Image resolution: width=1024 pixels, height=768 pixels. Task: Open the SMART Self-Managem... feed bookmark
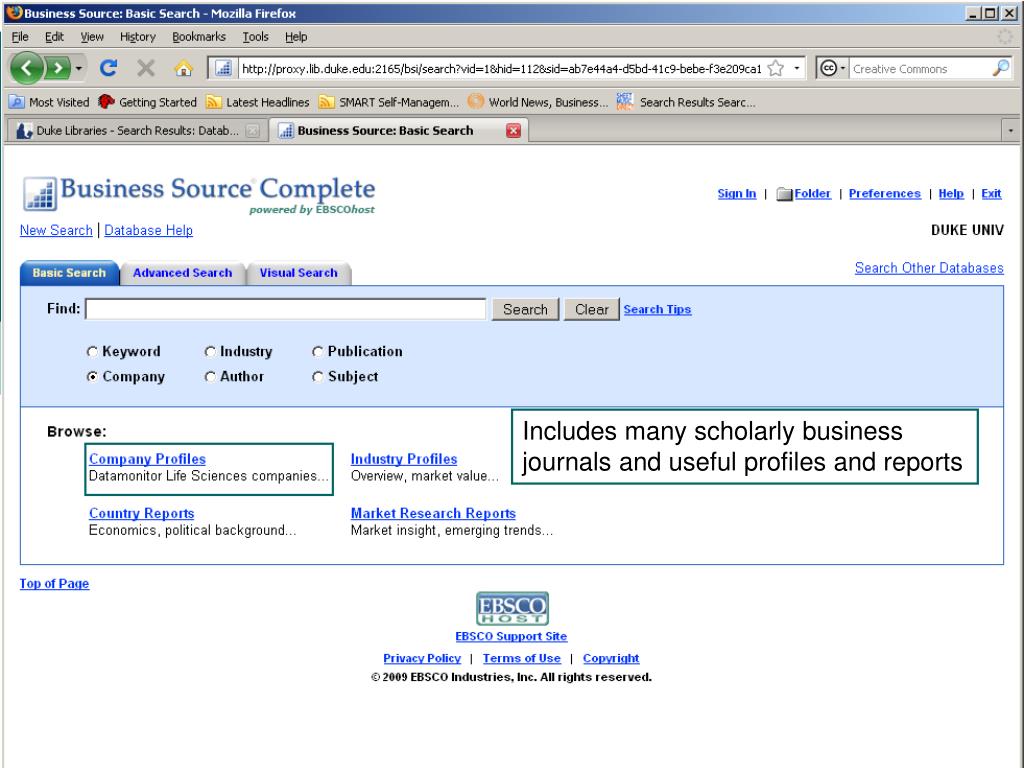point(389,102)
